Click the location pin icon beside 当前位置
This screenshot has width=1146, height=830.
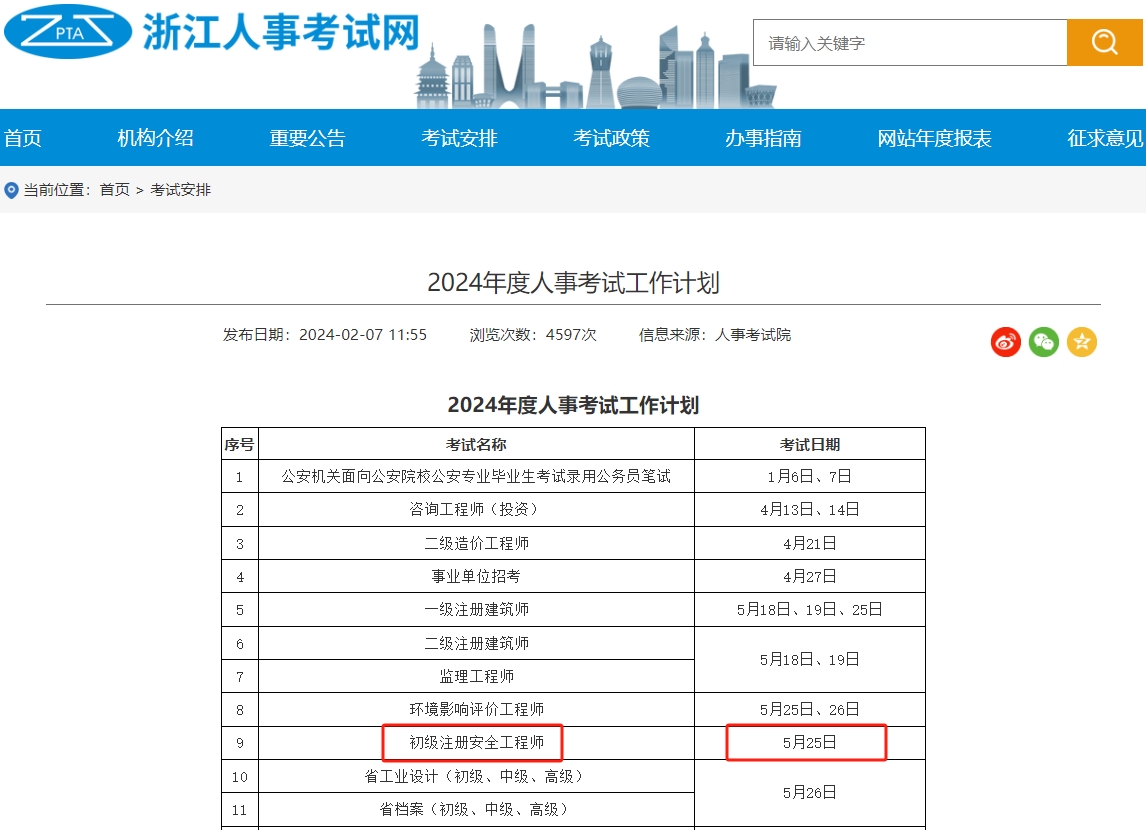tap(11, 189)
